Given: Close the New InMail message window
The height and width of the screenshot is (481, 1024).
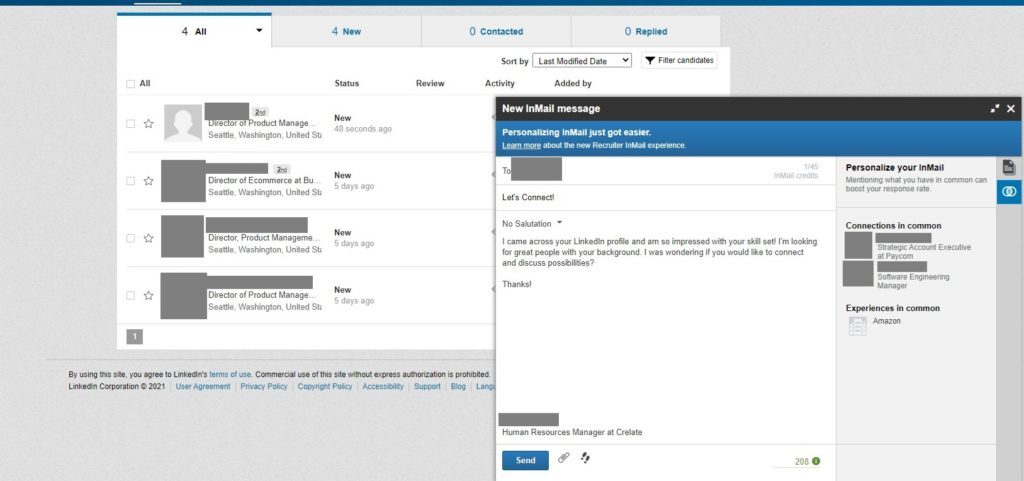Looking at the screenshot, I should pyautogui.click(x=1011, y=108).
